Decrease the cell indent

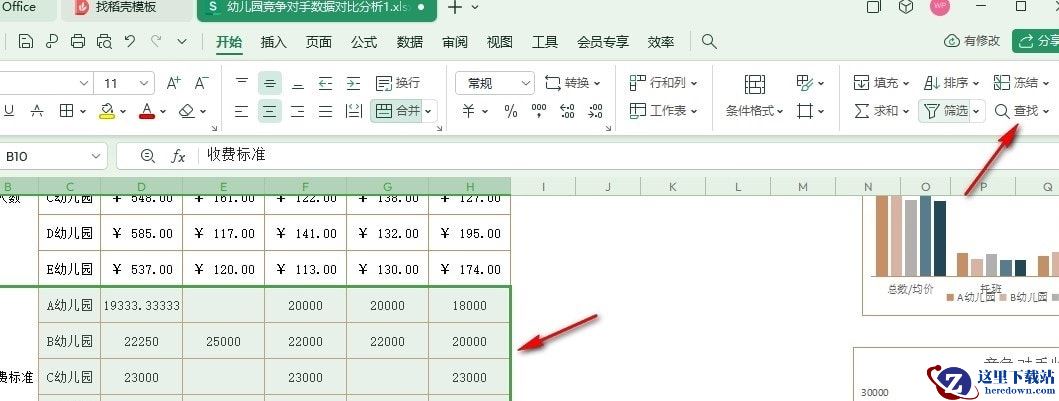click(x=326, y=83)
